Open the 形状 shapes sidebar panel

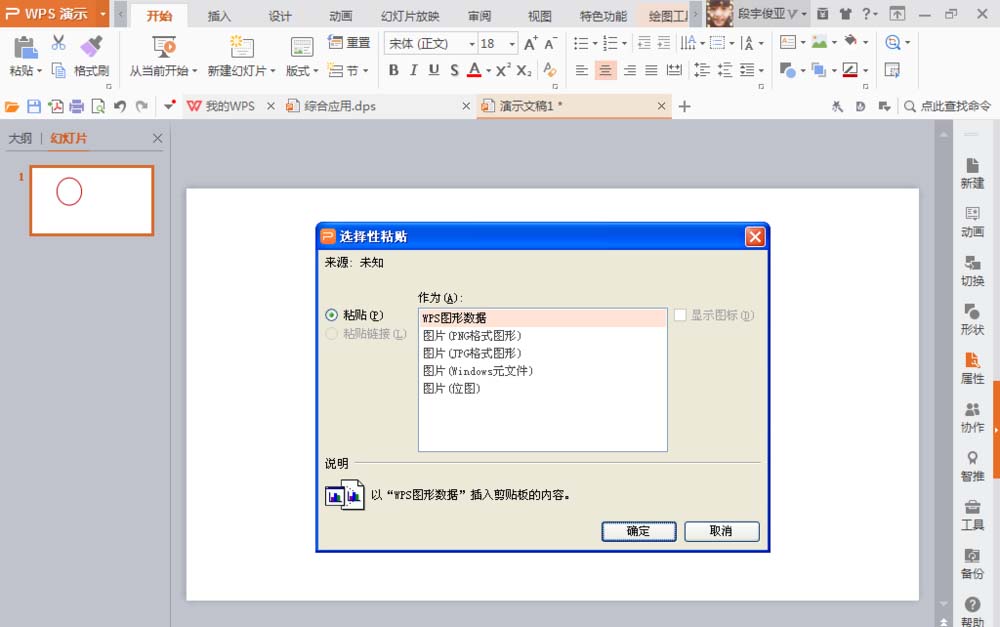972,320
